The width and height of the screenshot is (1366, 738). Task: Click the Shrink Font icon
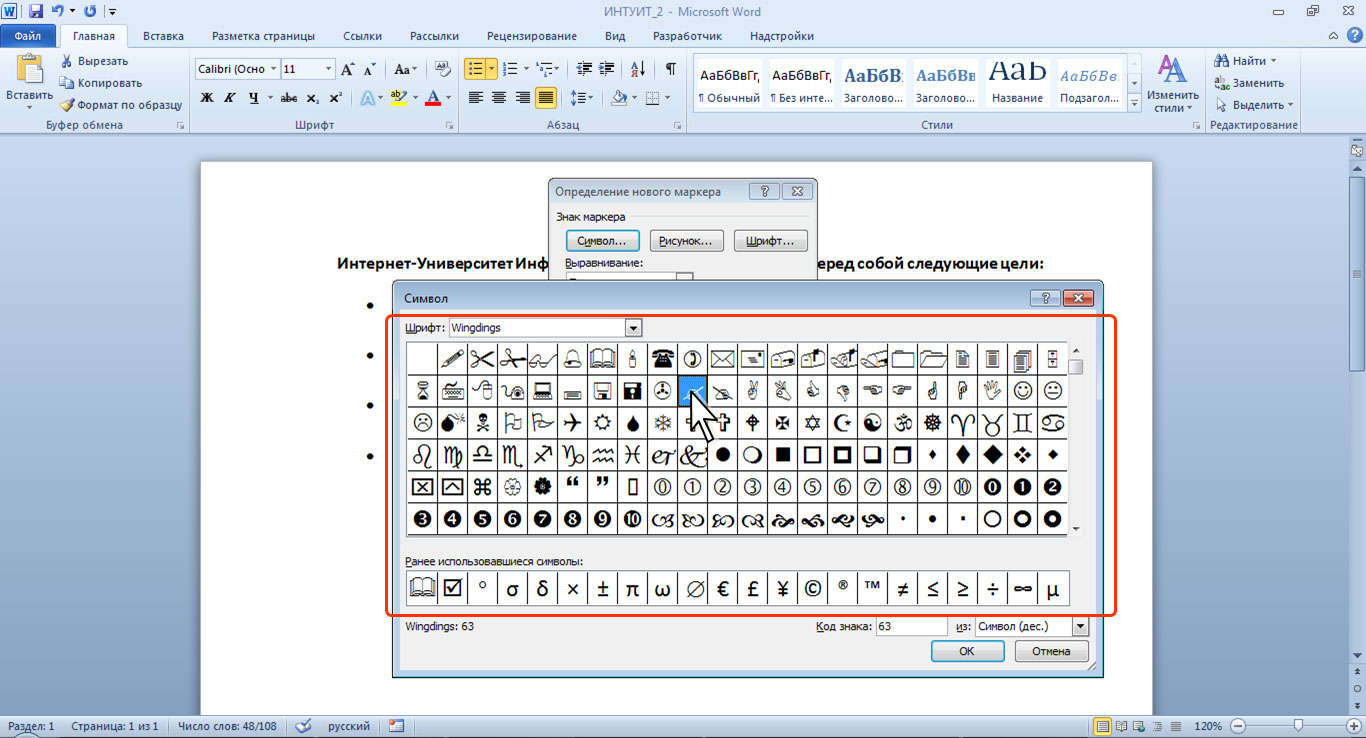[x=370, y=69]
